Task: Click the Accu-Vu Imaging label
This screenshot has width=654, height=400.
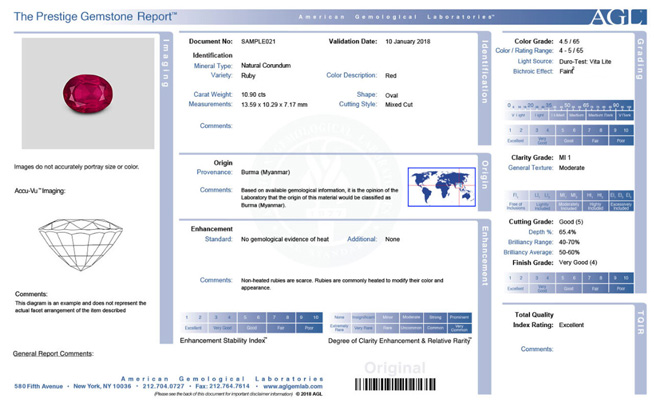Action: coord(40,191)
